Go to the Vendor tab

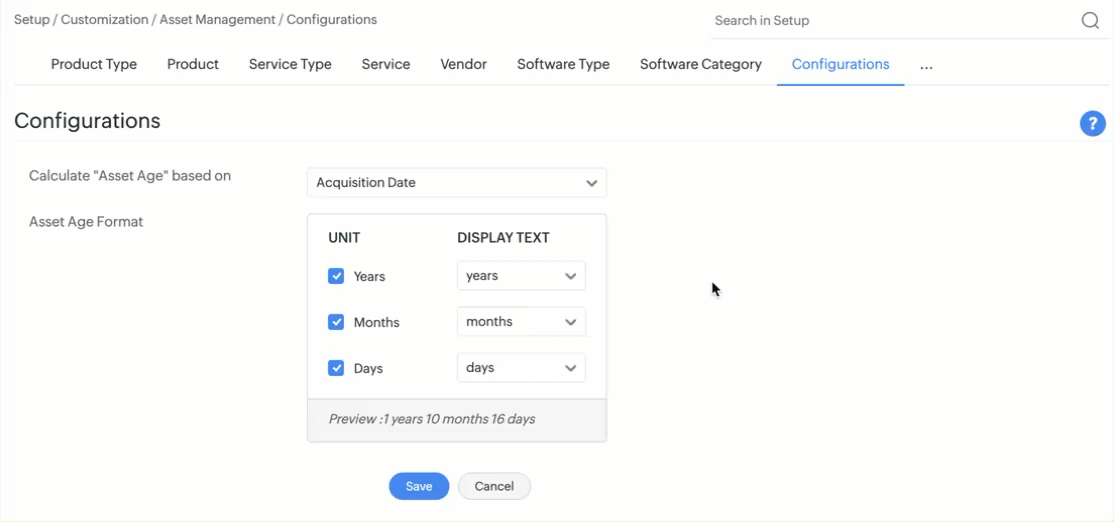pos(463,64)
